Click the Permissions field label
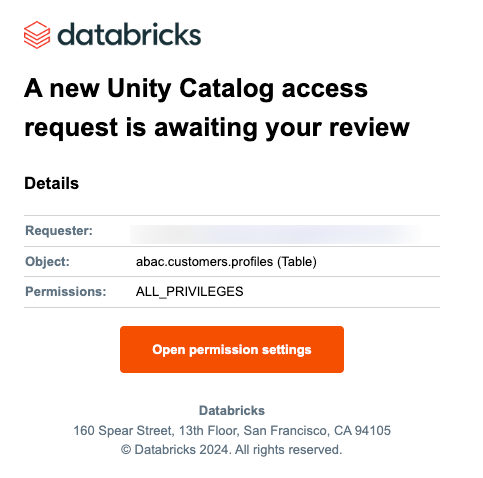This screenshot has height=478, width=483. [x=66, y=292]
